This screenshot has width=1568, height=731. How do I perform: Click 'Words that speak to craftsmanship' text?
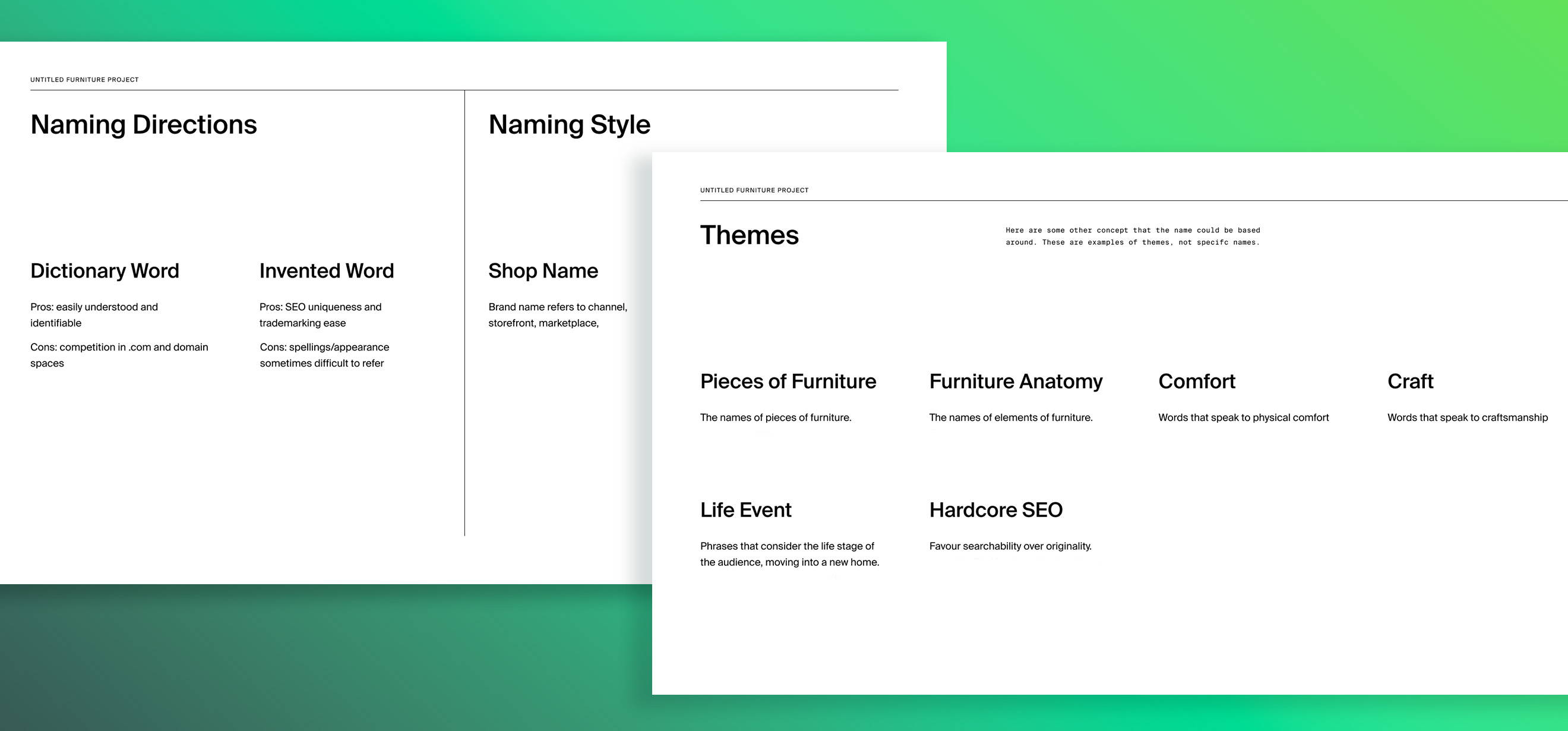(1467, 417)
